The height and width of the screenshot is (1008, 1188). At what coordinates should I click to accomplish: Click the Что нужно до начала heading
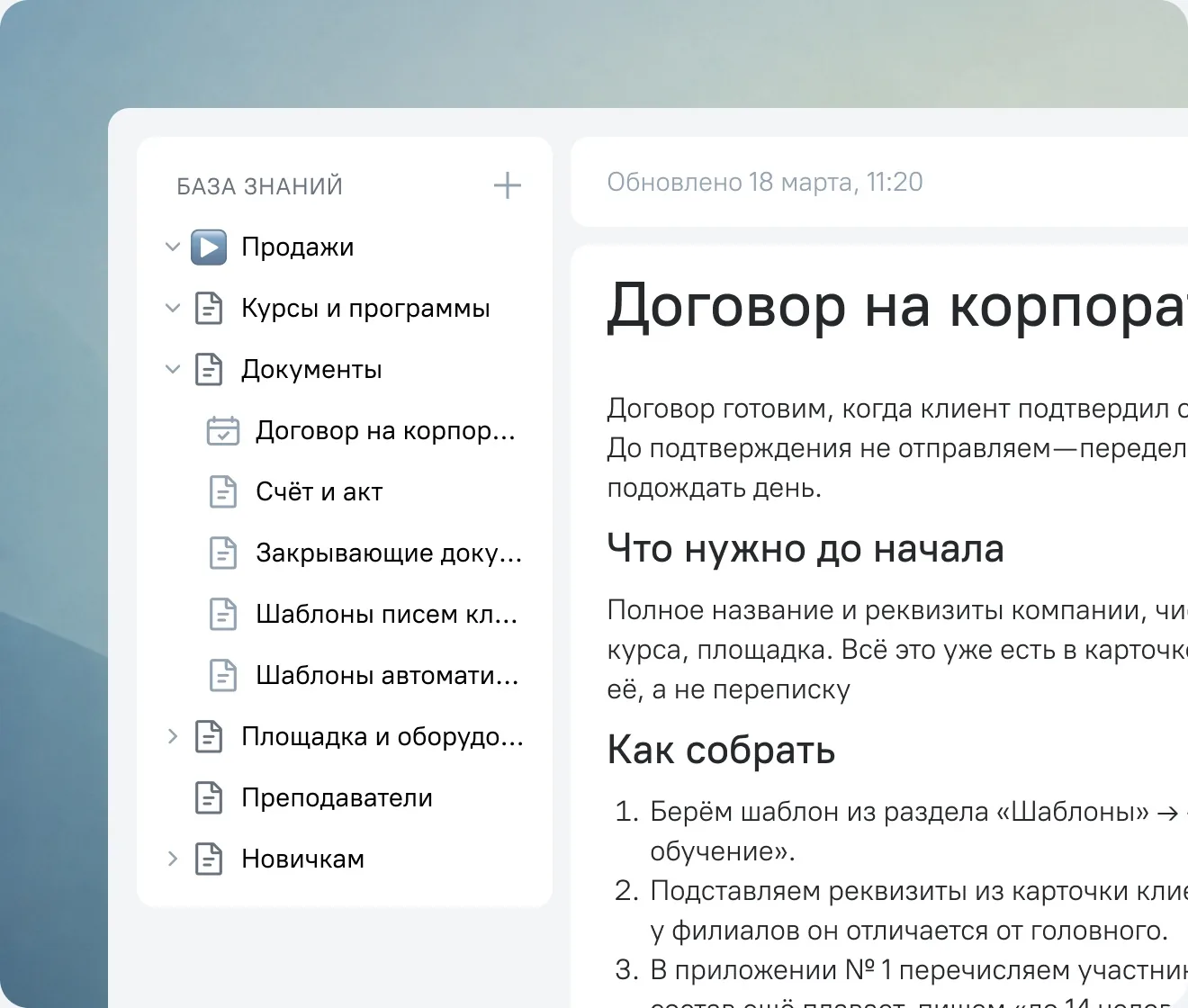pos(805,548)
